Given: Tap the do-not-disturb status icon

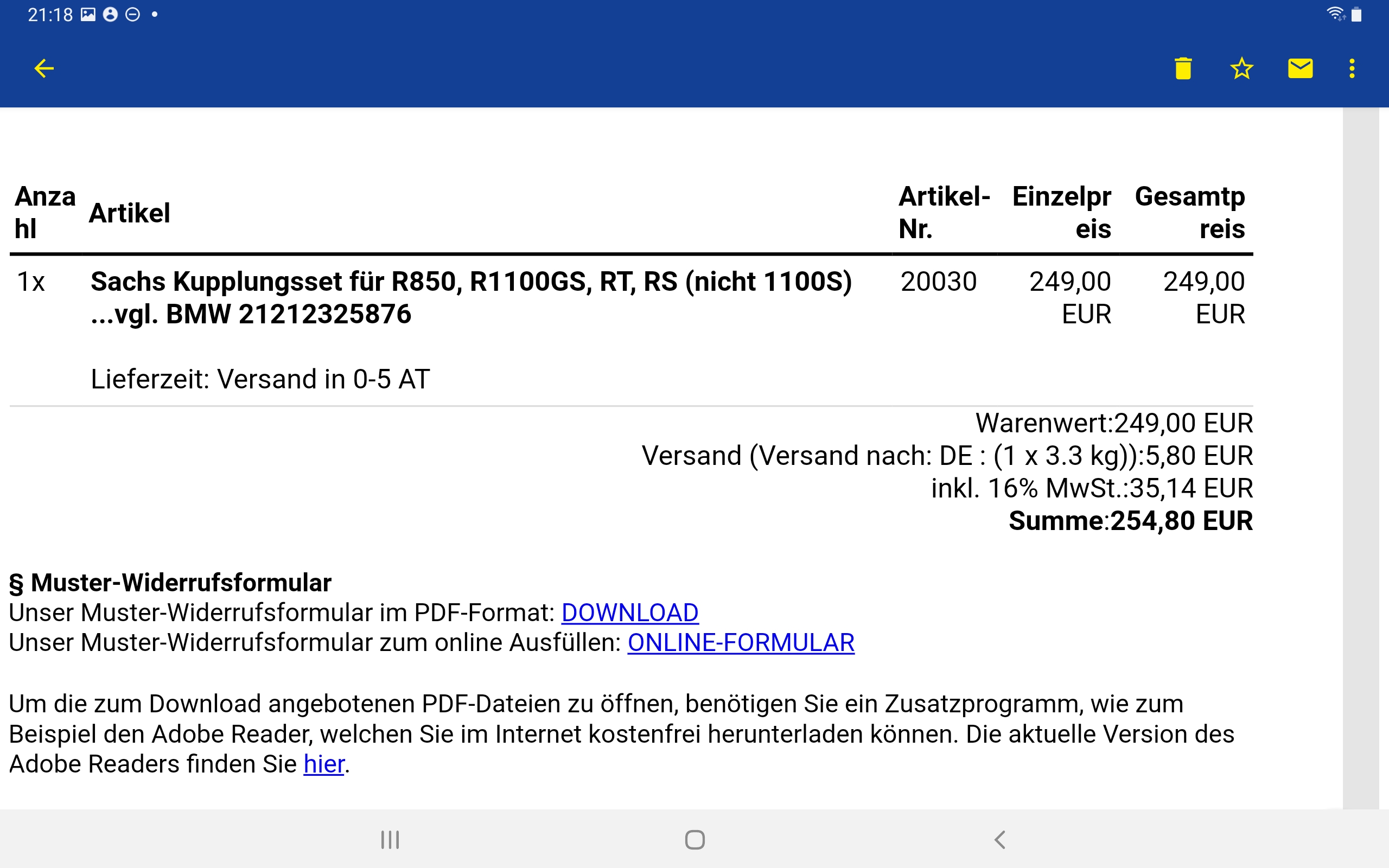Looking at the screenshot, I should 132,14.
